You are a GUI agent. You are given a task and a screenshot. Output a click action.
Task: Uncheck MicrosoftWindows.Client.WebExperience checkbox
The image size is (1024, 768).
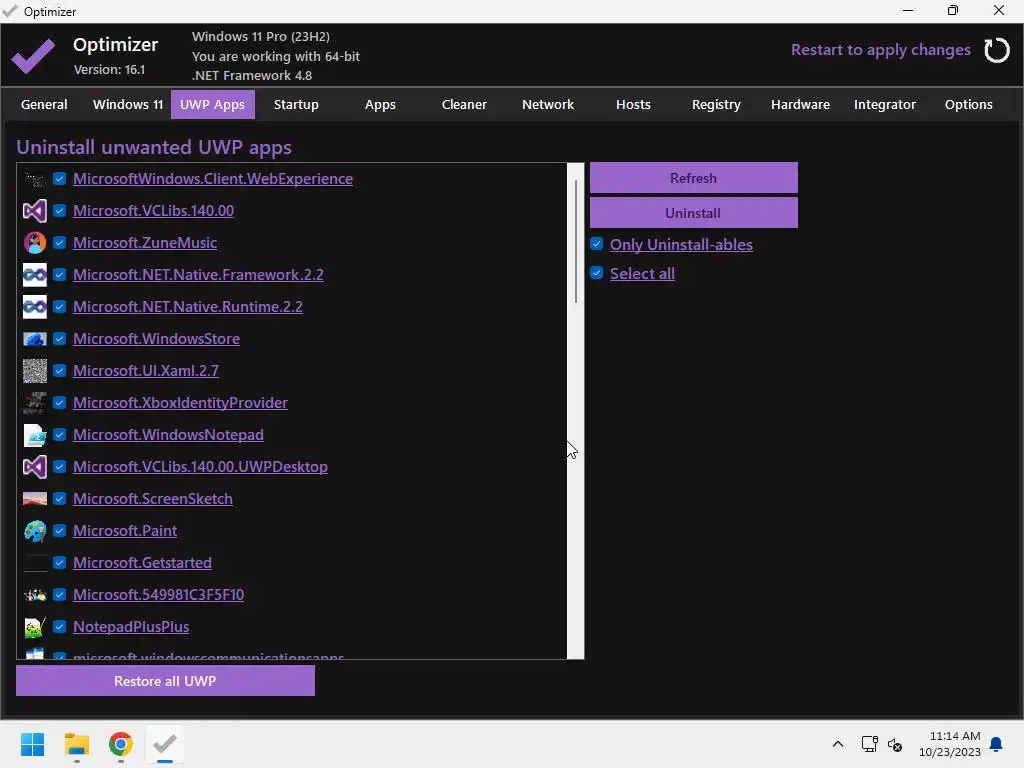pos(59,179)
